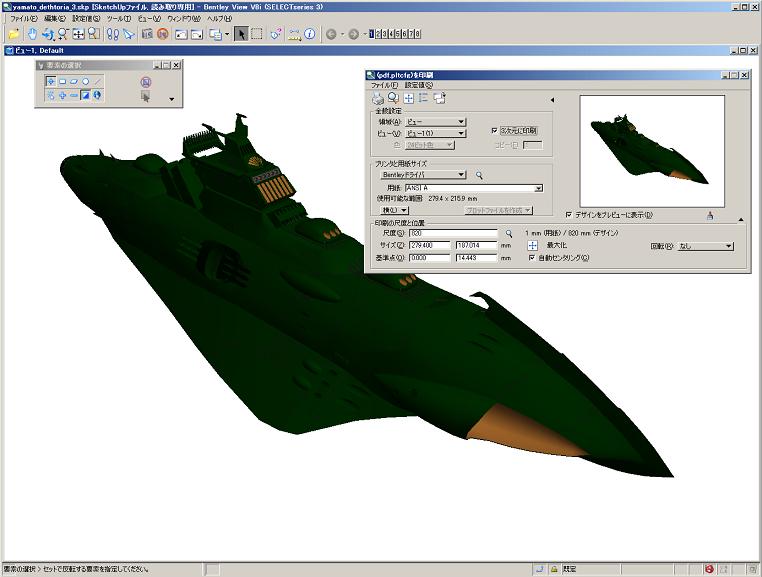Select Circle mode in element selection palette
The width and height of the screenshot is (762, 577).
[x=86, y=82]
